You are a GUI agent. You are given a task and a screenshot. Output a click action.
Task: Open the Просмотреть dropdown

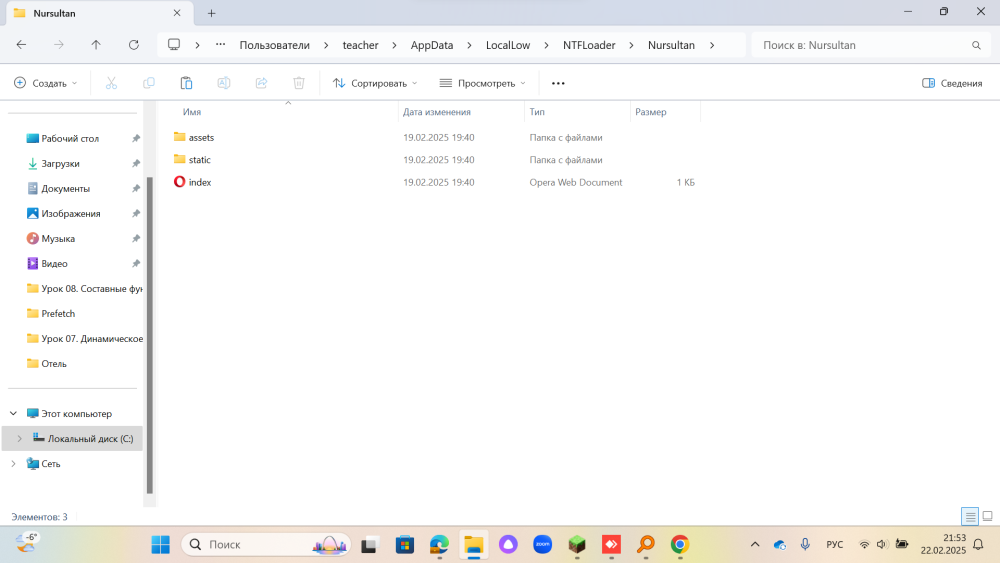point(483,84)
